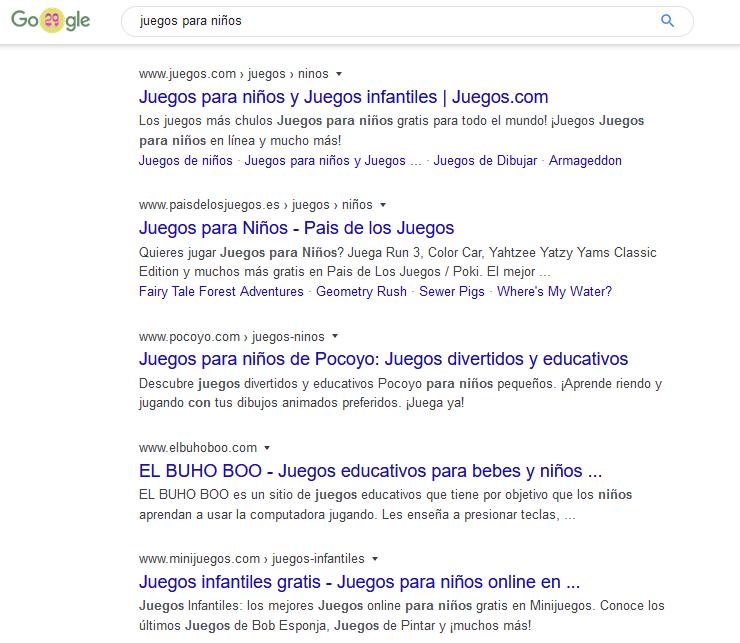Image resolution: width=740 pixels, height=643 pixels.
Task: Click the snippet starting 'Los juegos más chulos'
Action: [391, 130]
